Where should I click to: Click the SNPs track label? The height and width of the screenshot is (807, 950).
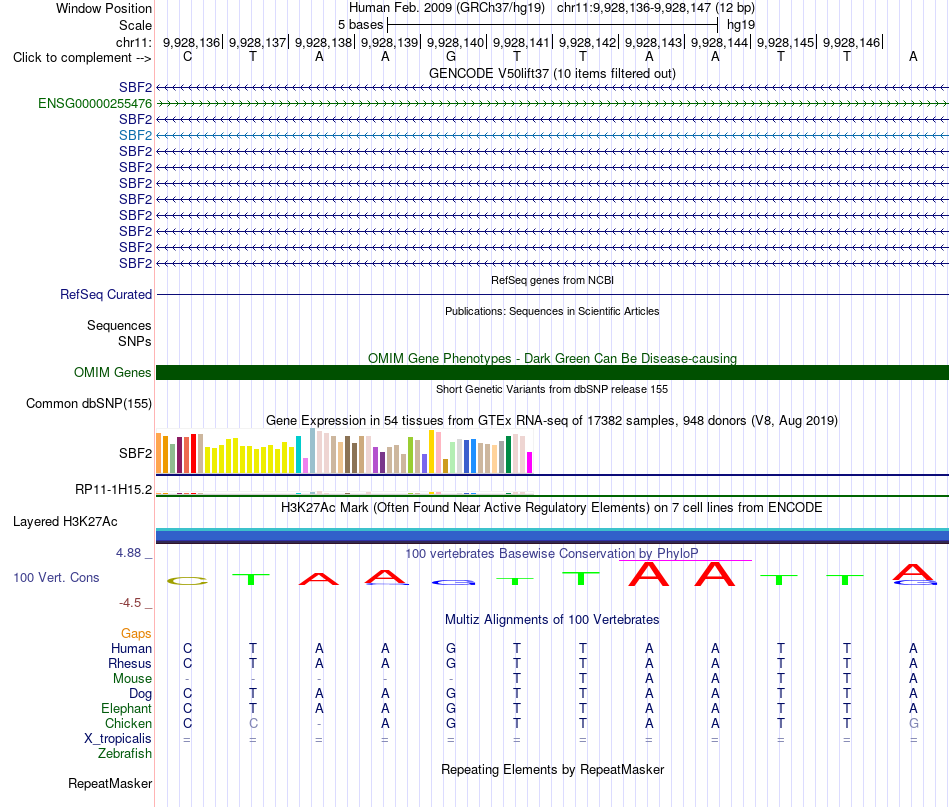(x=135, y=341)
